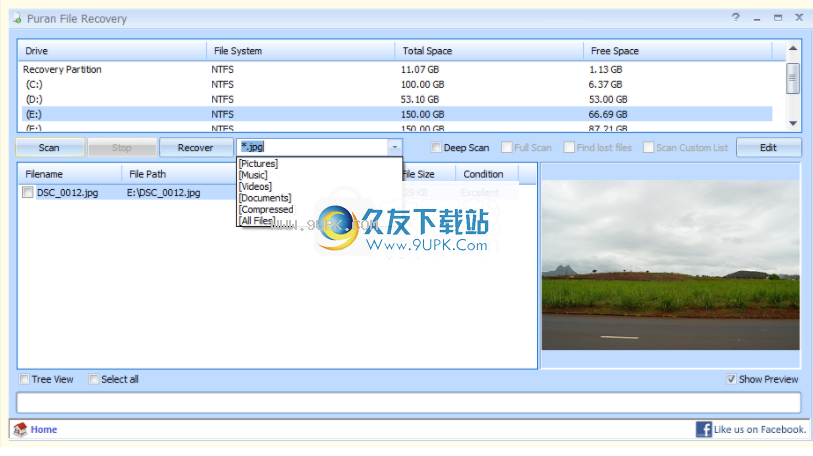Enable the Deep Scan checkbox
The image size is (813, 456).
(x=436, y=147)
